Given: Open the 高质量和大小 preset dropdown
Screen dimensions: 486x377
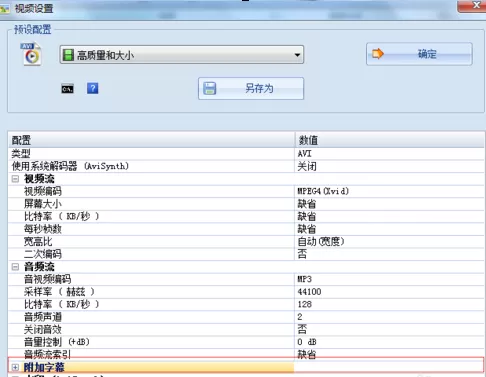Looking at the screenshot, I should tap(182, 55).
